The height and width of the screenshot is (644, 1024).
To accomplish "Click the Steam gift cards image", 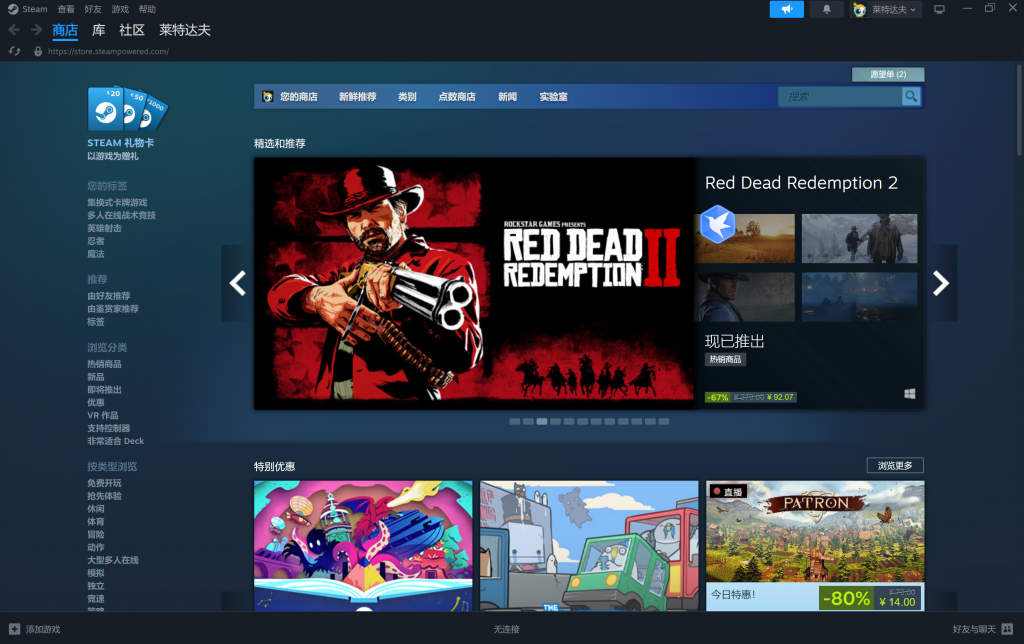I will point(128,108).
